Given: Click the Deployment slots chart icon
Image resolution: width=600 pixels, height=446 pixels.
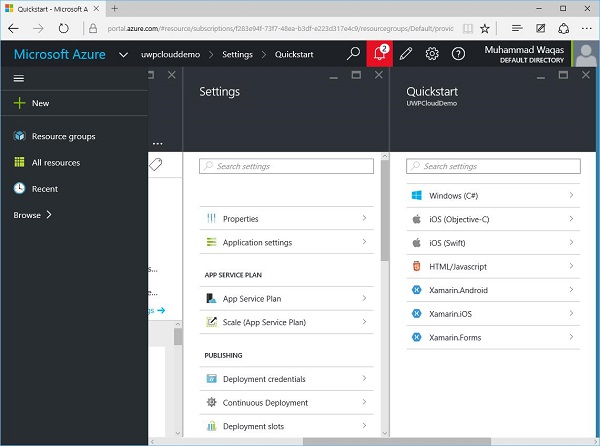Looking at the screenshot, I should click(x=211, y=426).
